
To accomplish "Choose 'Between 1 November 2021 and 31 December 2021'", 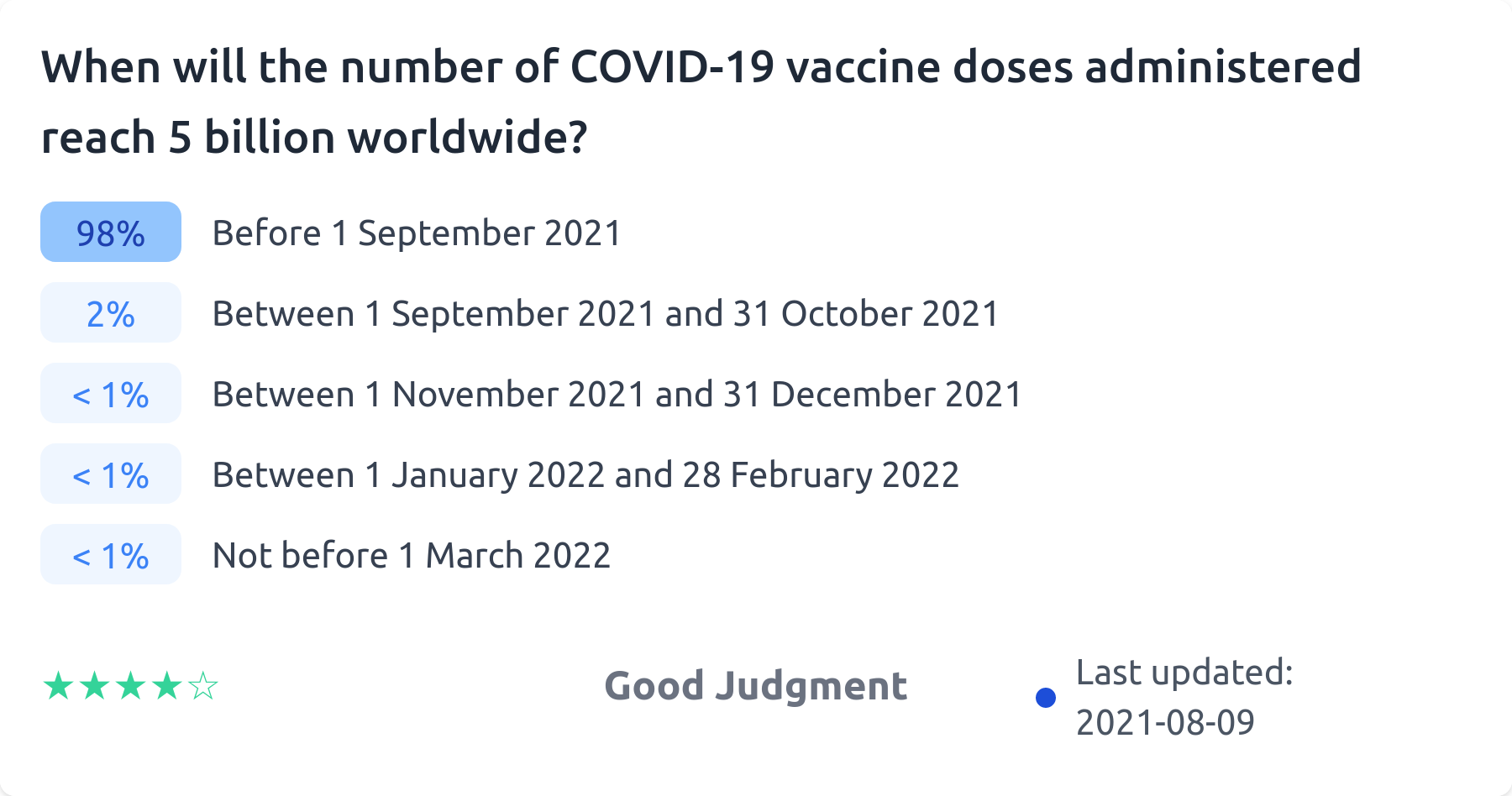I will pyautogui.click(x=617, y=394).
